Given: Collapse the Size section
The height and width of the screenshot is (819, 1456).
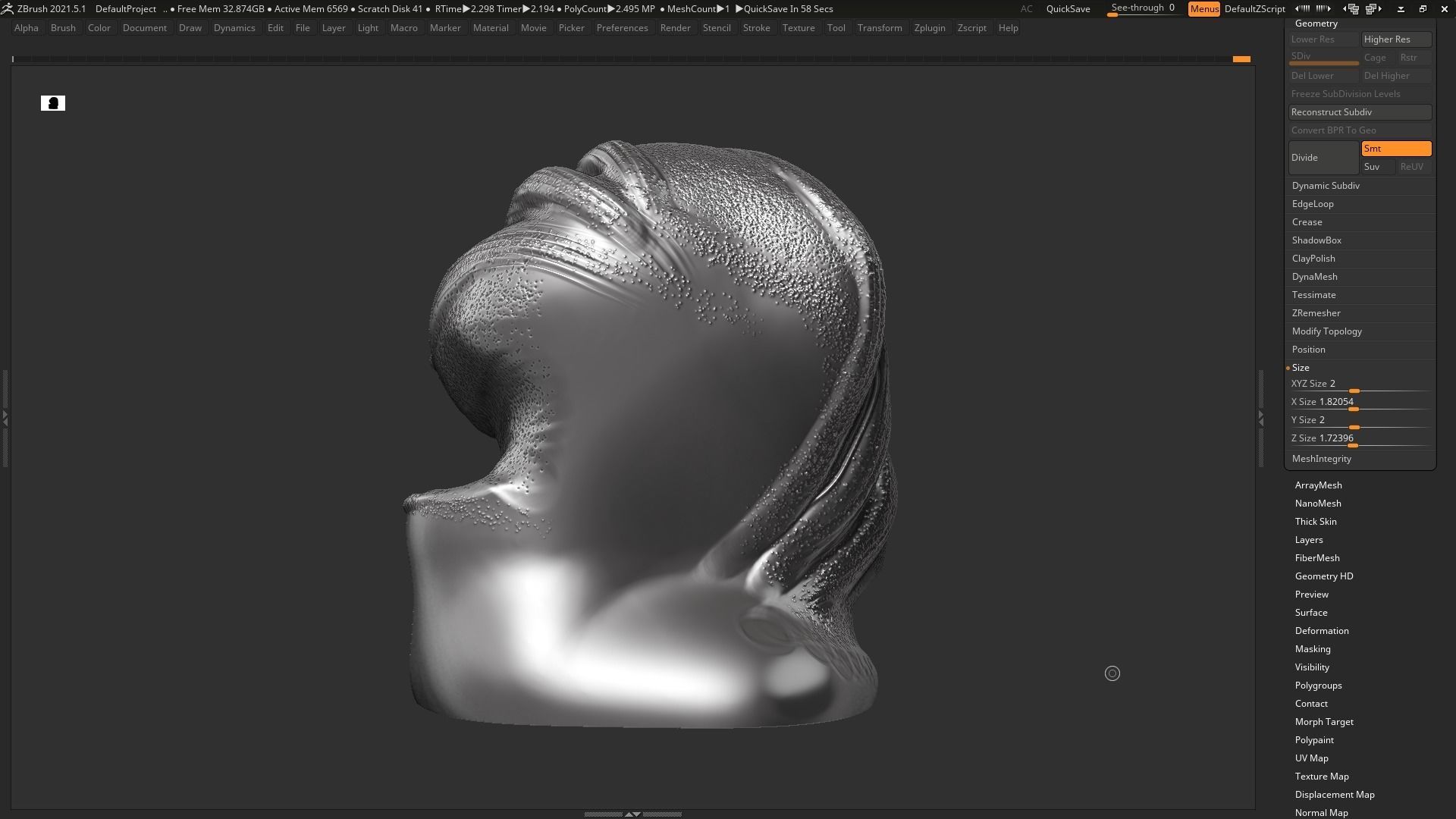Looking at the screenshot, I should [1301, 368].
